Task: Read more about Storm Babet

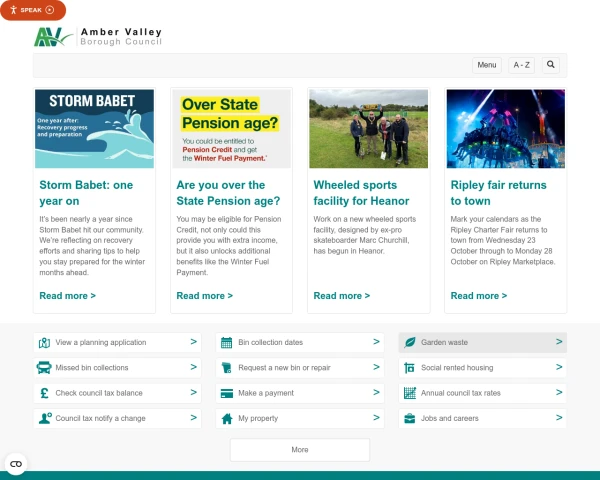Action: point(67,296)
